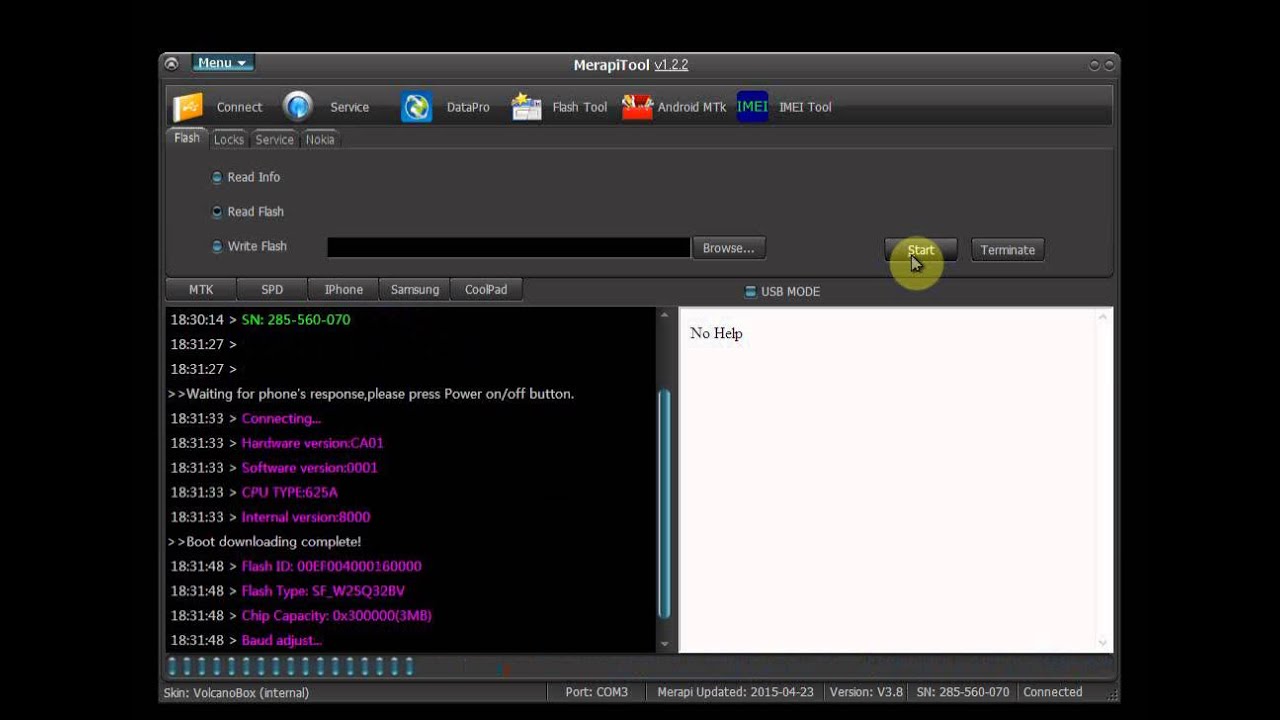Select the Write Flash option
The width and height of the screenshot is (1280, 720).
click(249, 246)
